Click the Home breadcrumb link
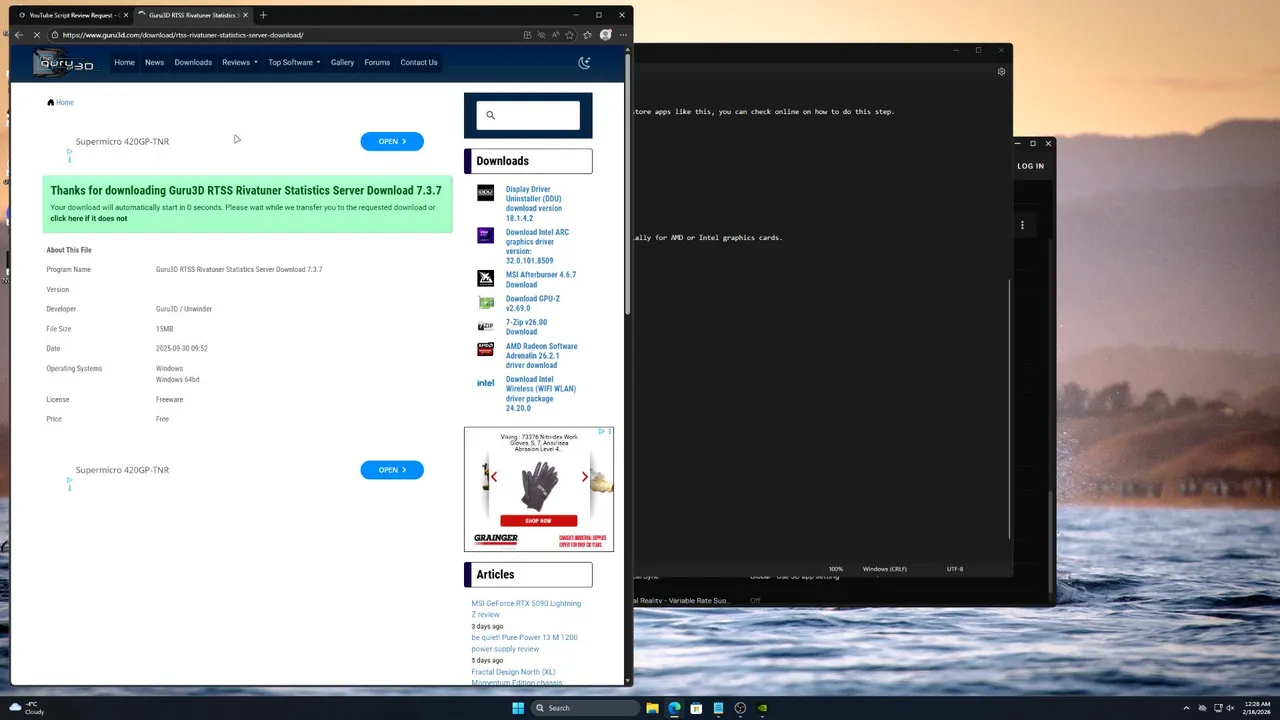The height and width of the screenshot is (720, 1280). [65, 102]
